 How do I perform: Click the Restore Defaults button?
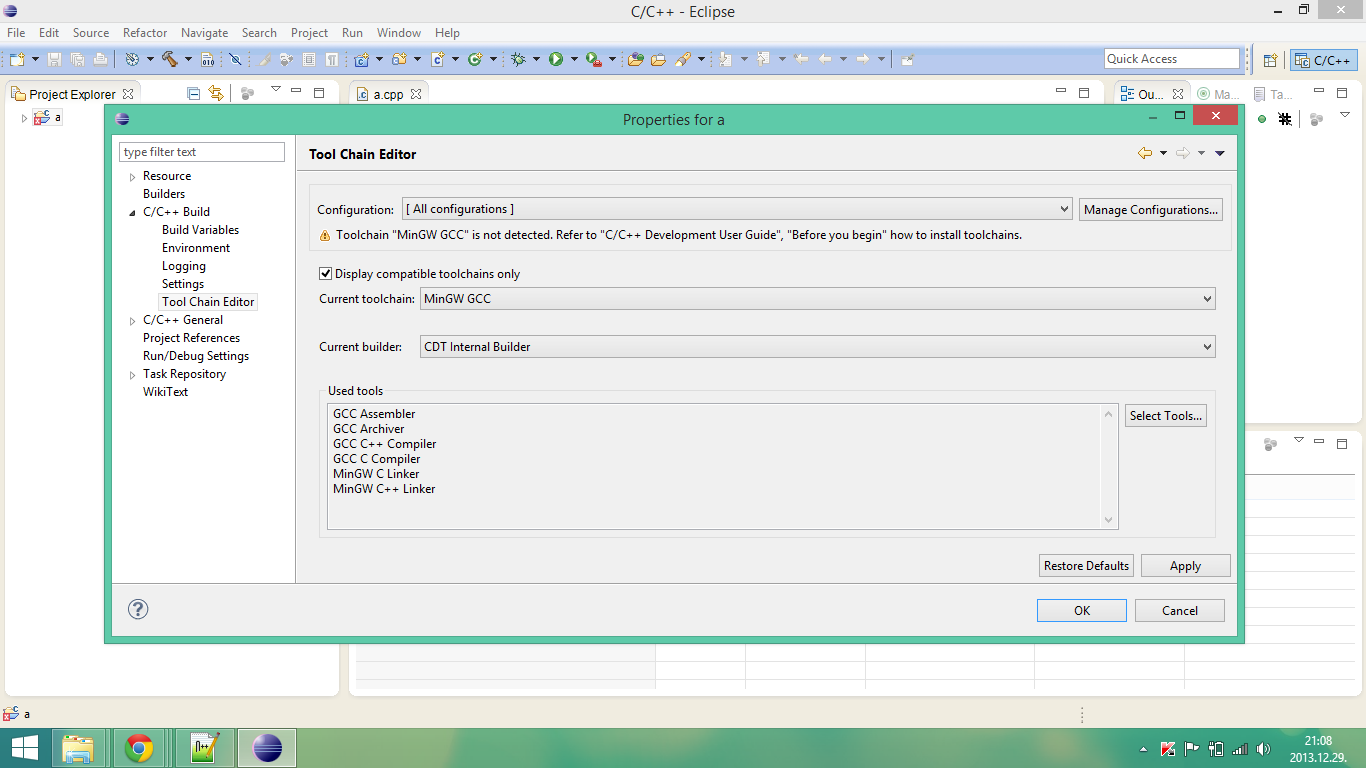point(1086,565)
